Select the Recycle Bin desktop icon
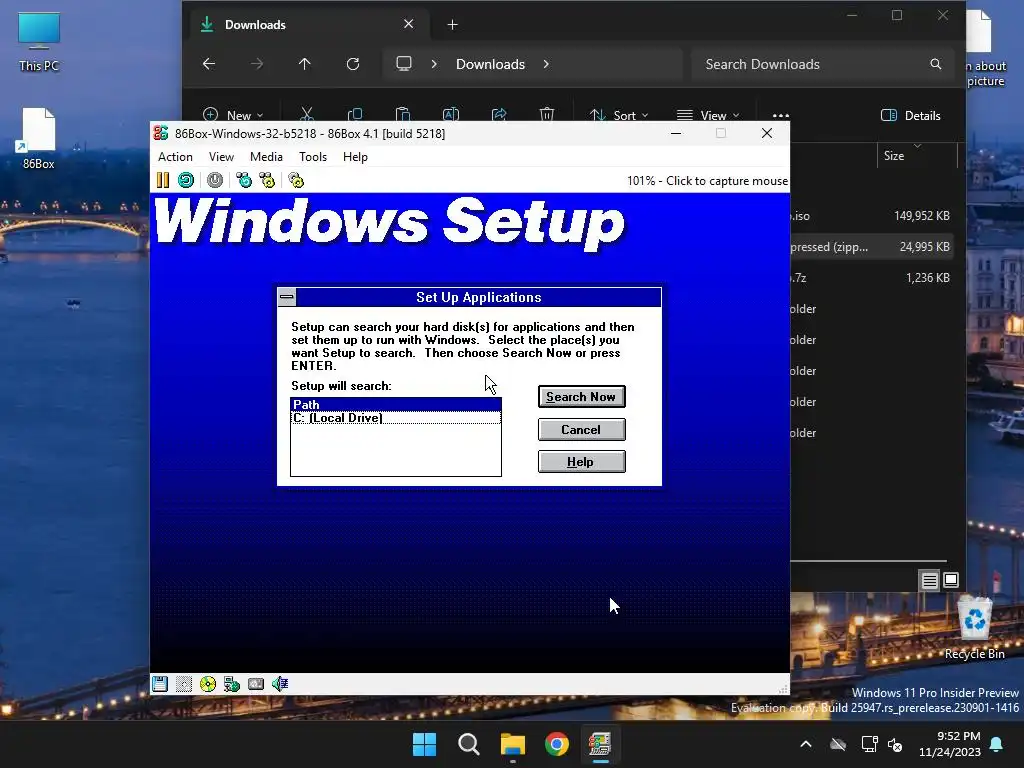1024x768 pixels. (974, 628)
